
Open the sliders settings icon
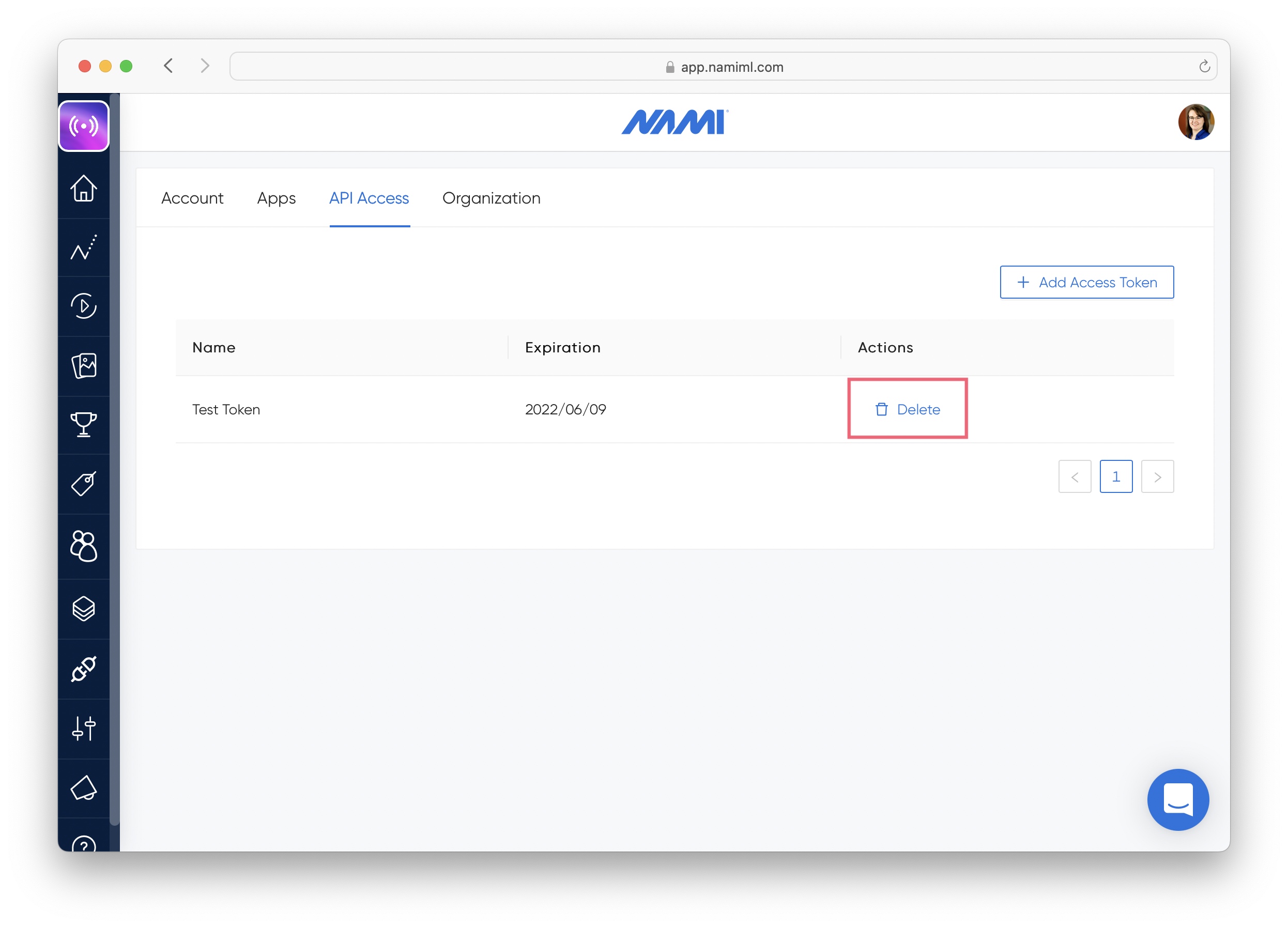point(84,728)
